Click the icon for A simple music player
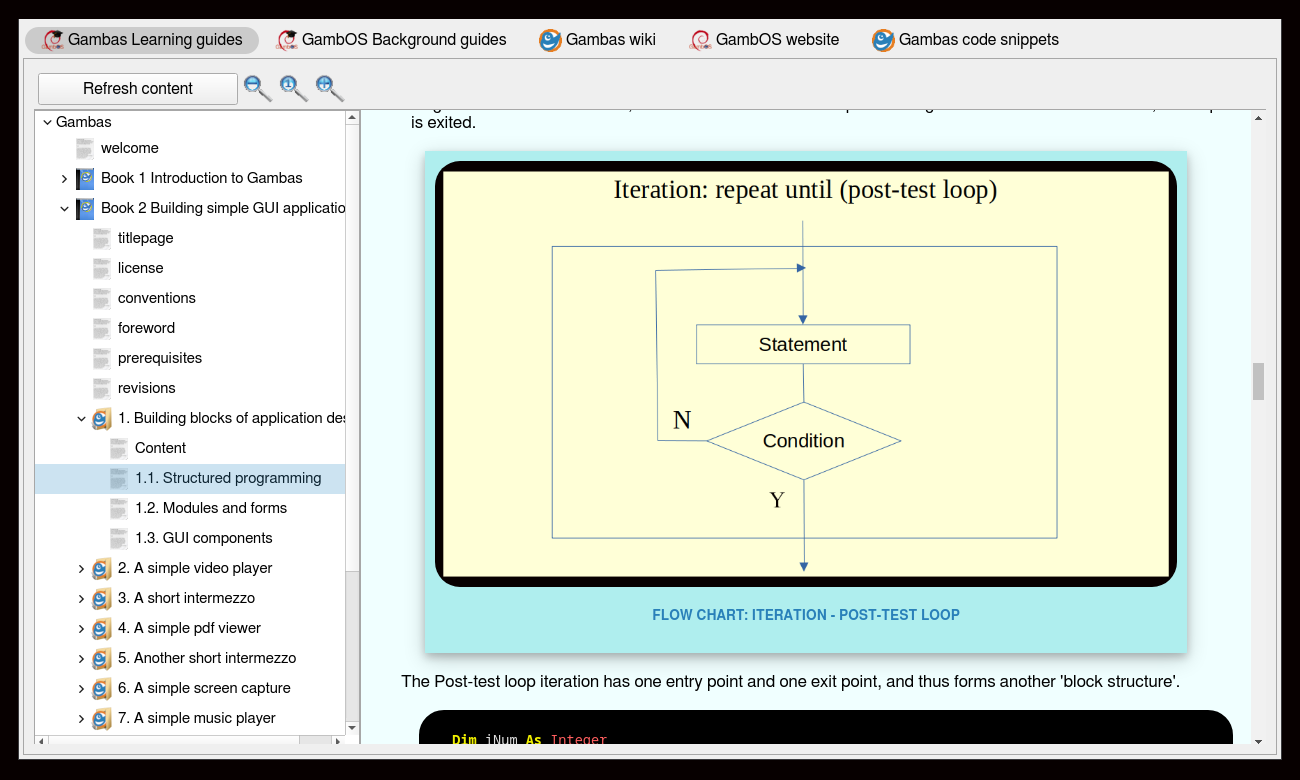 coord(101,719)
